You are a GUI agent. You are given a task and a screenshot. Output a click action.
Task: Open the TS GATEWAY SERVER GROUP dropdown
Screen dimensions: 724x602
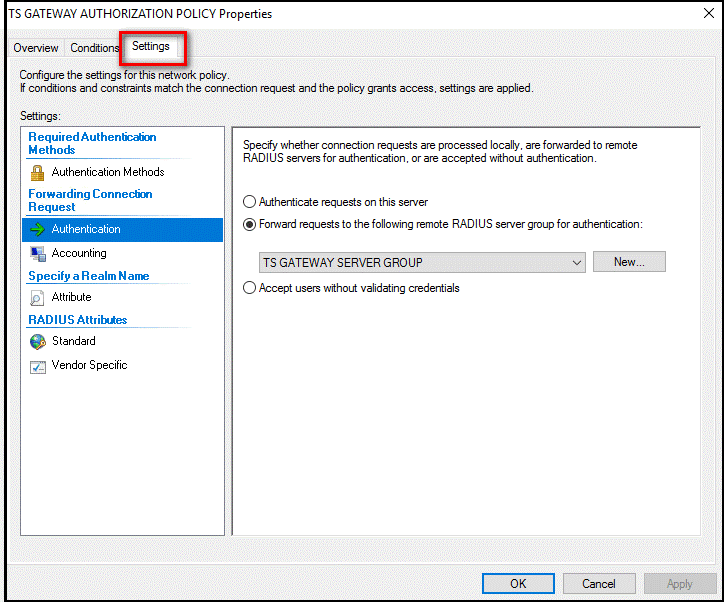tap(422, 262)
